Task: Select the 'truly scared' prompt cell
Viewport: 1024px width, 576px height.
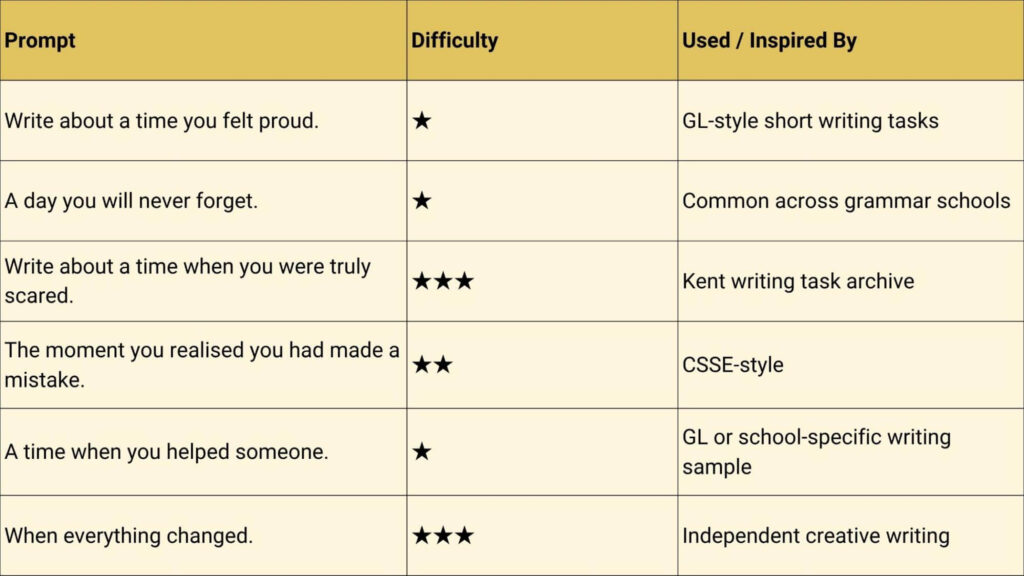Action: tap(187, 281)
